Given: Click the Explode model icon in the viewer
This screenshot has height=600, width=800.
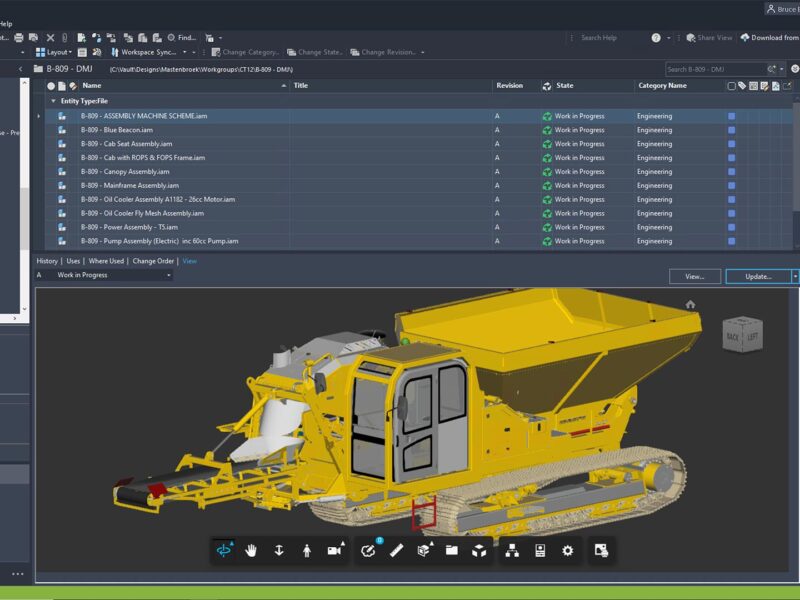Looking at the screenshot, I should pyautogui.click(x=481, y=550).
